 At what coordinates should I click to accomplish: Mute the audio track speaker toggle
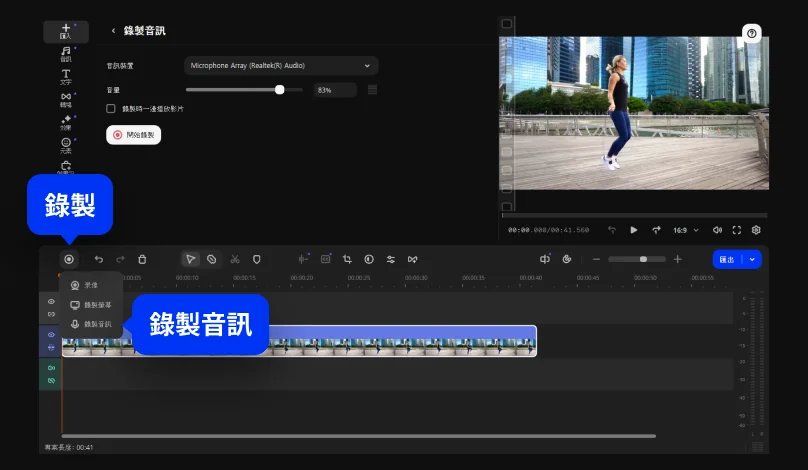(51, 368)
